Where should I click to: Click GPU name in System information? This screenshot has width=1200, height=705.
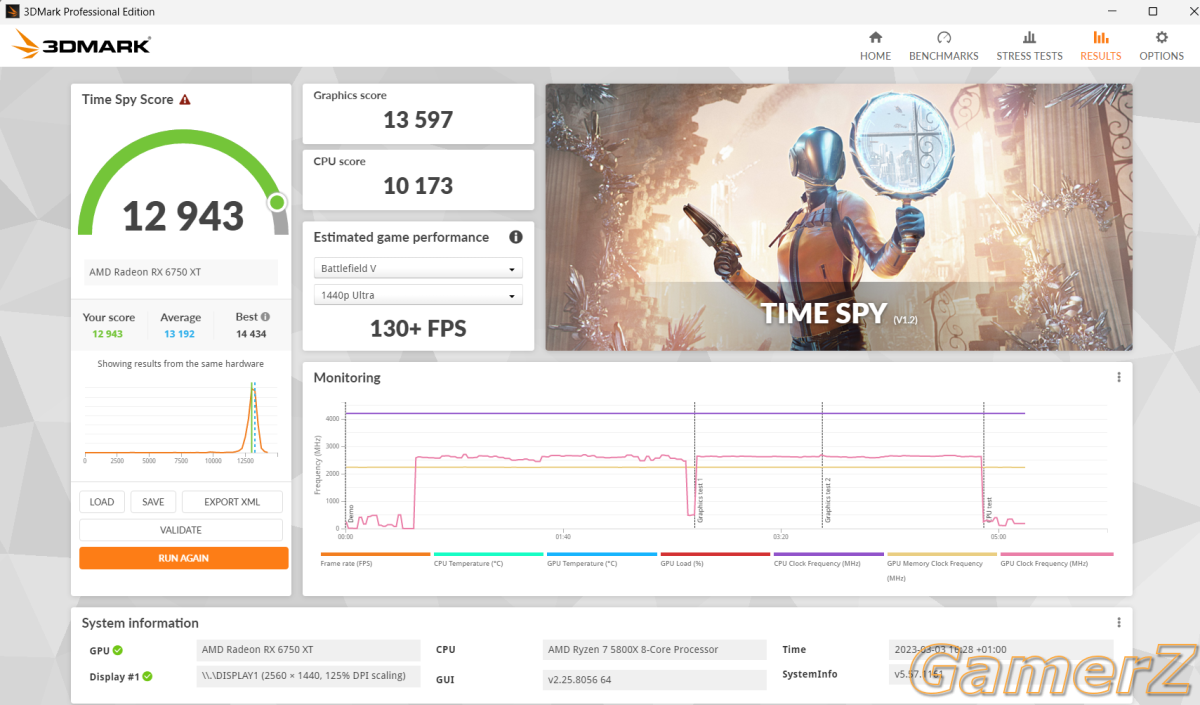(309, 650)
